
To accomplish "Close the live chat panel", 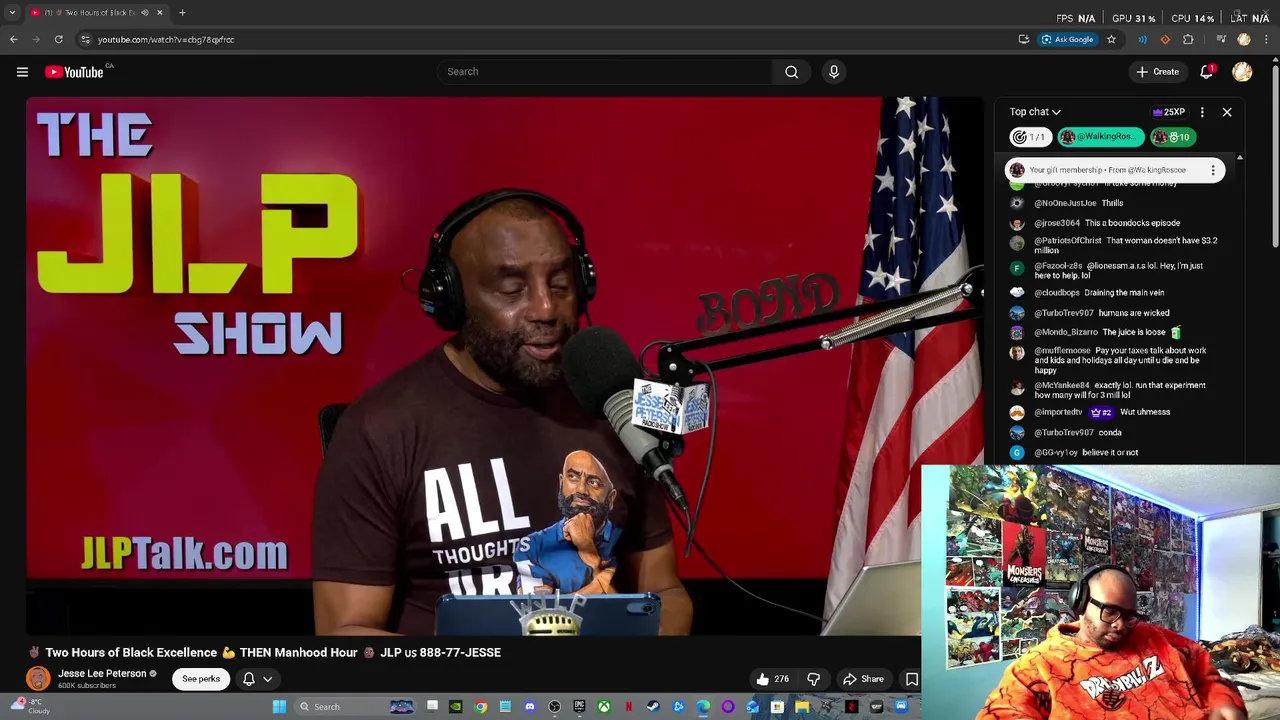I will coord(1227,112).
